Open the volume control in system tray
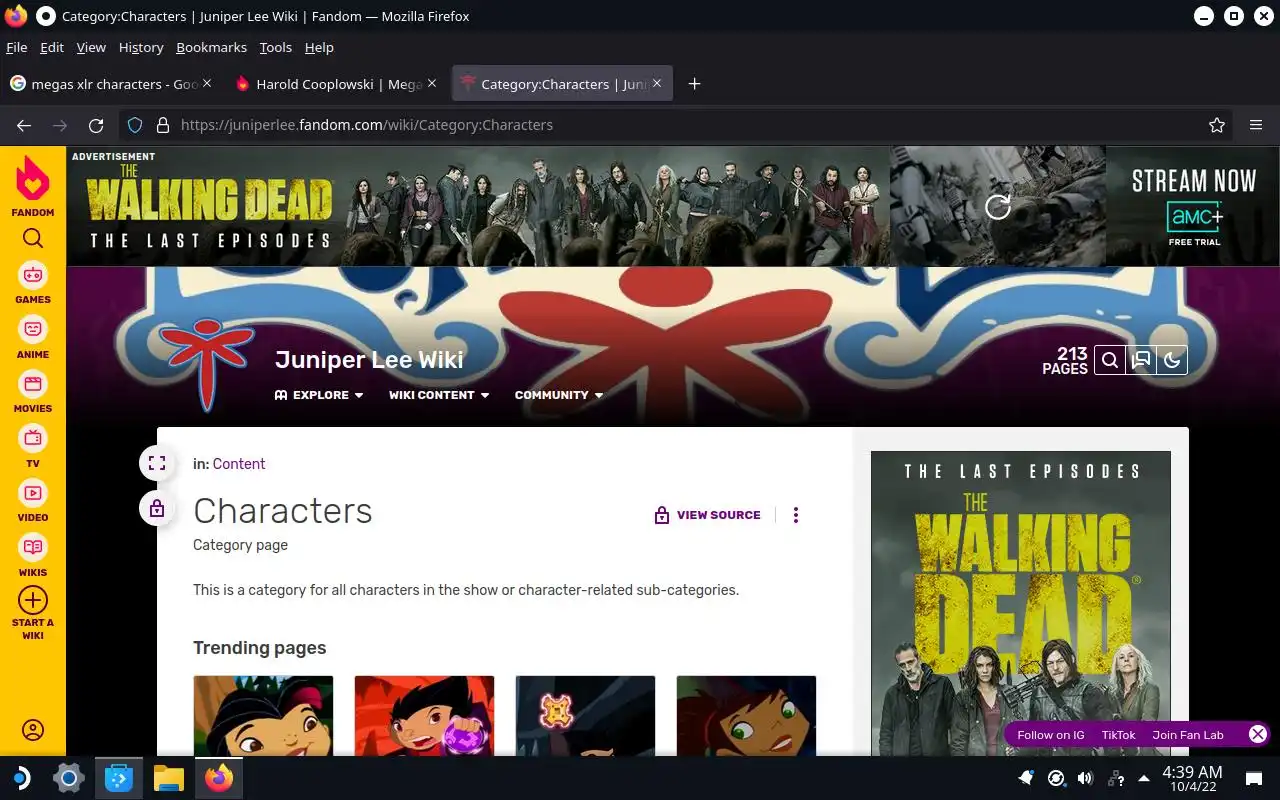 [1085, 777]
